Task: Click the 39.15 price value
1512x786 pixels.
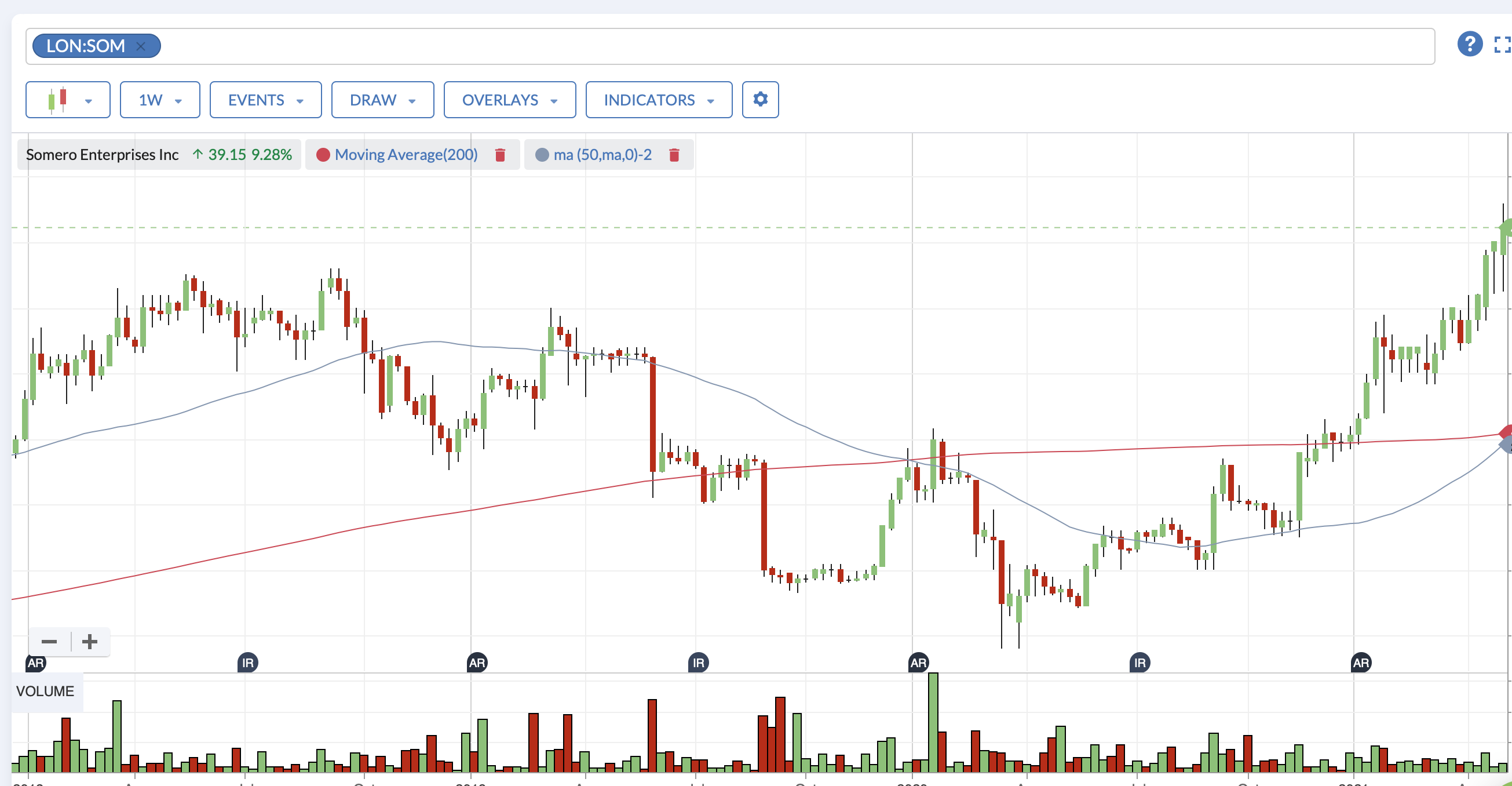Action: click(x=227, y=155)
